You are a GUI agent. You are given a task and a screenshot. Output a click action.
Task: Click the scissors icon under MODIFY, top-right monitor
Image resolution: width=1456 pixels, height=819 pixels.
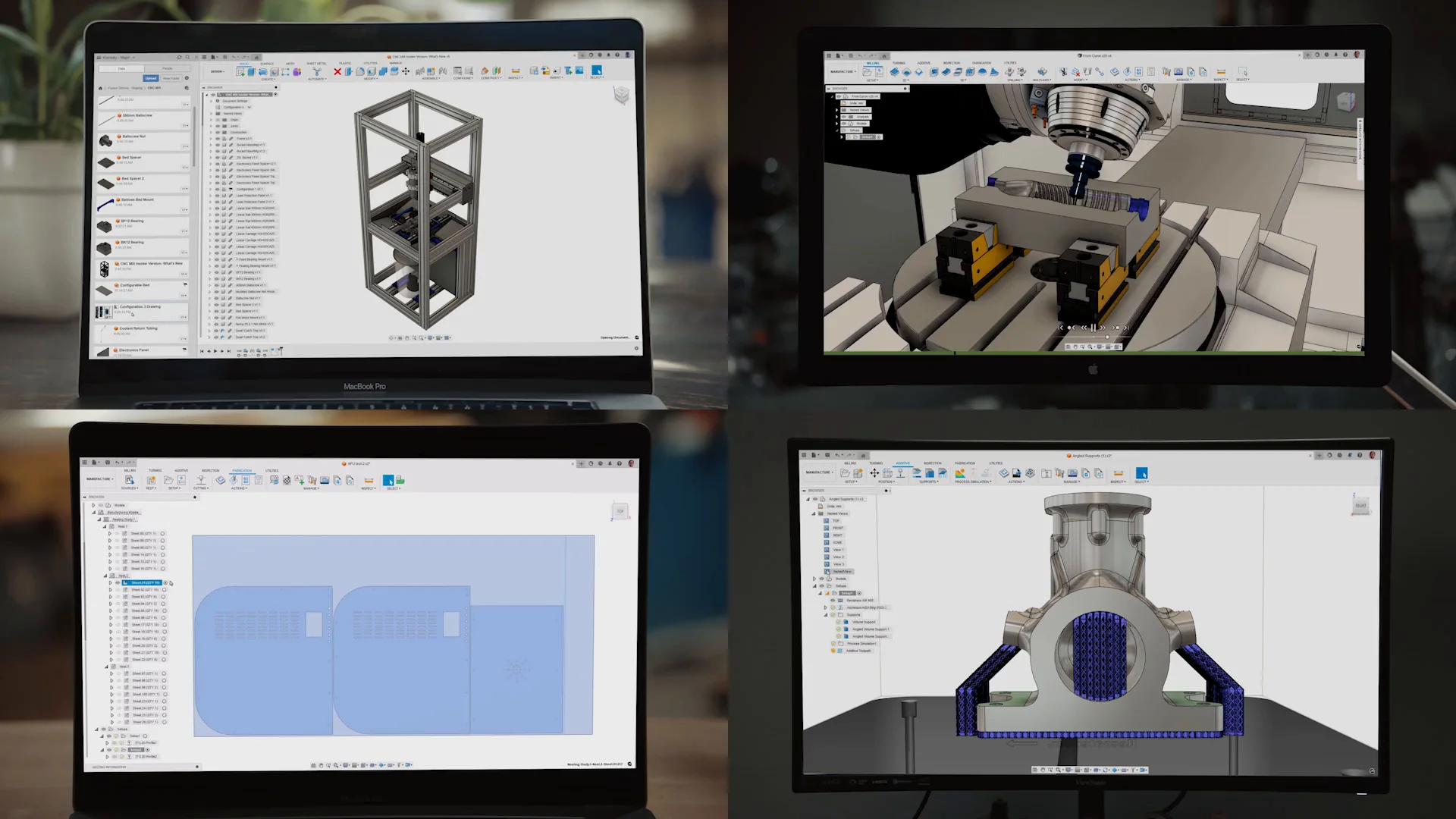1062,71
